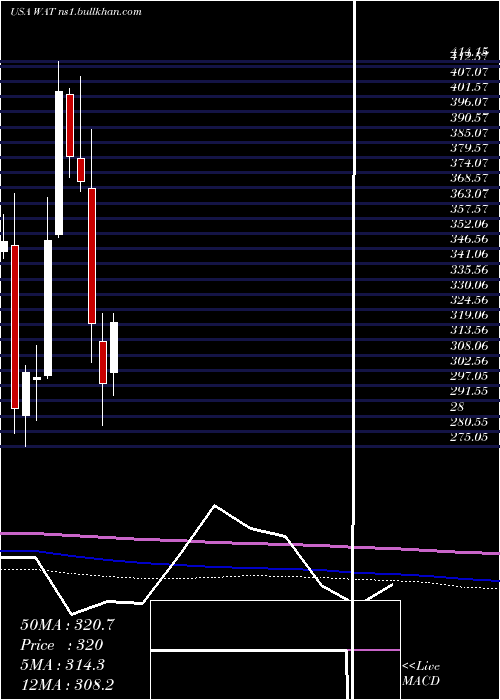Pick the 330.06 axis value

pyautogui.click(x=469, y=285)
